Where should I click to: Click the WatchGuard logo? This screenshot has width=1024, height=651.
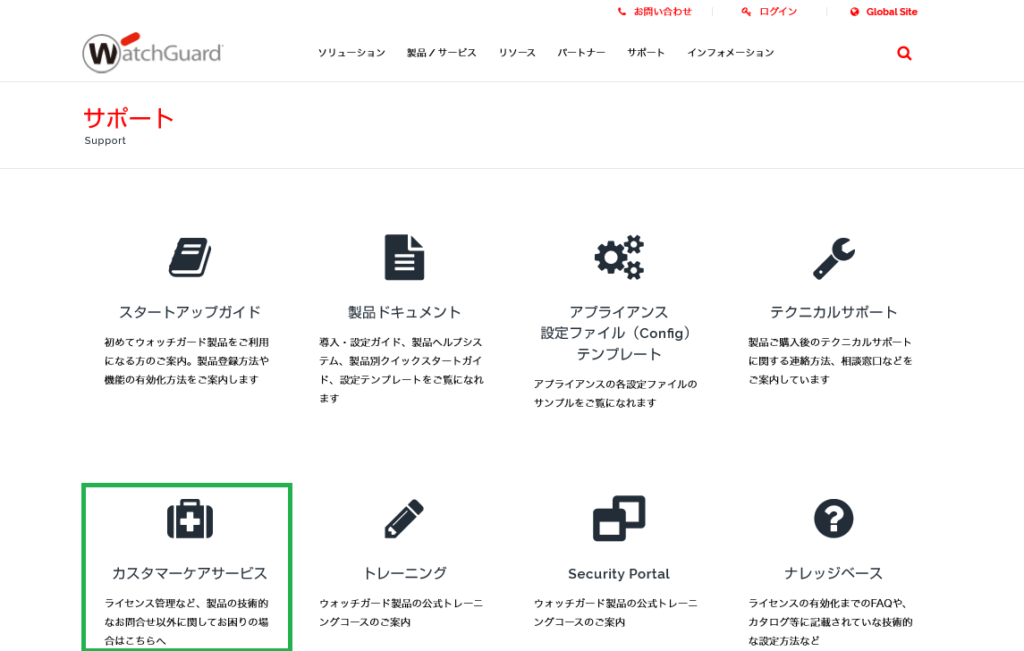point(153,52)
